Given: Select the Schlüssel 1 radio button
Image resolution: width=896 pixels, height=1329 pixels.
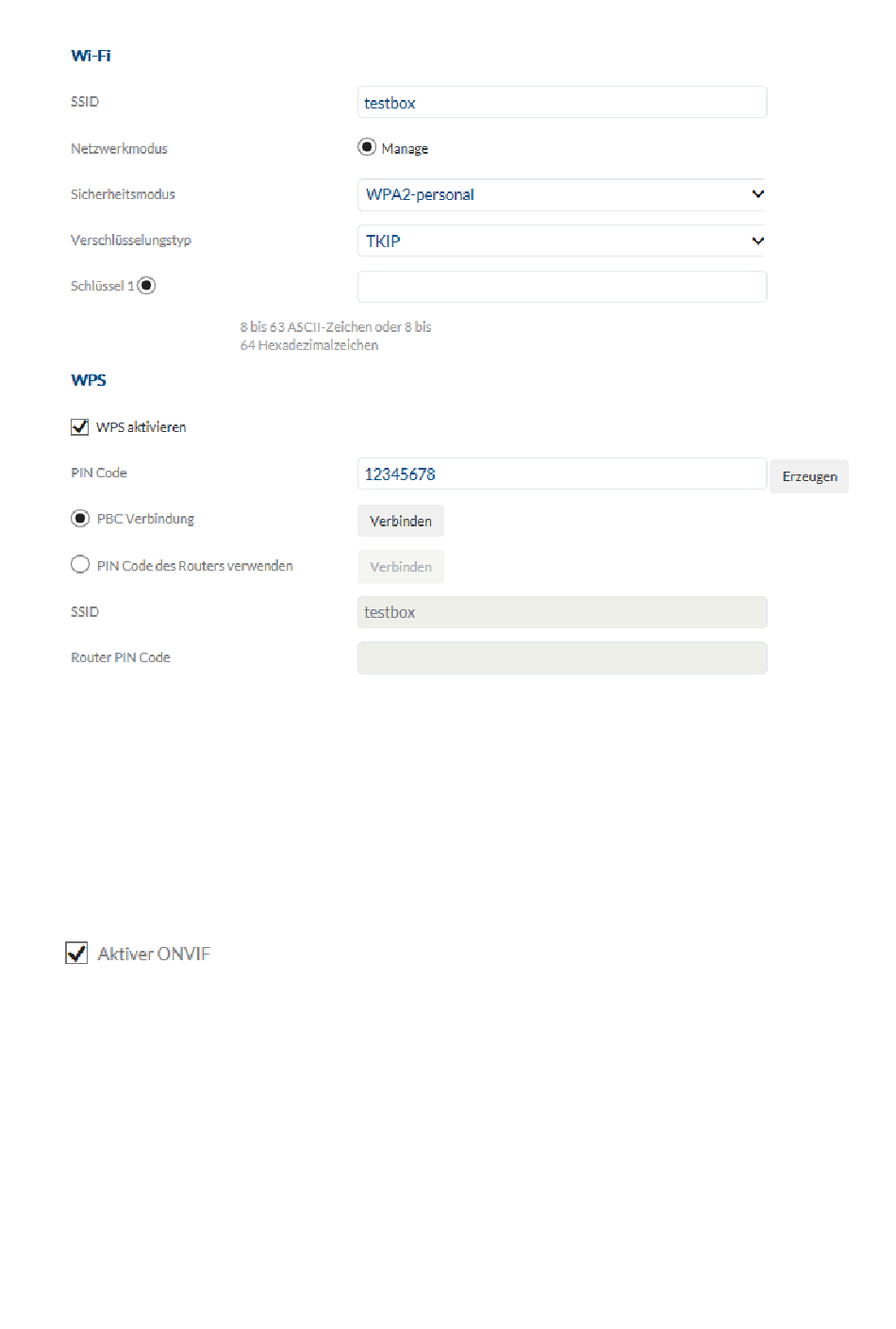Looking at the screenshot, I should [146, 286].
